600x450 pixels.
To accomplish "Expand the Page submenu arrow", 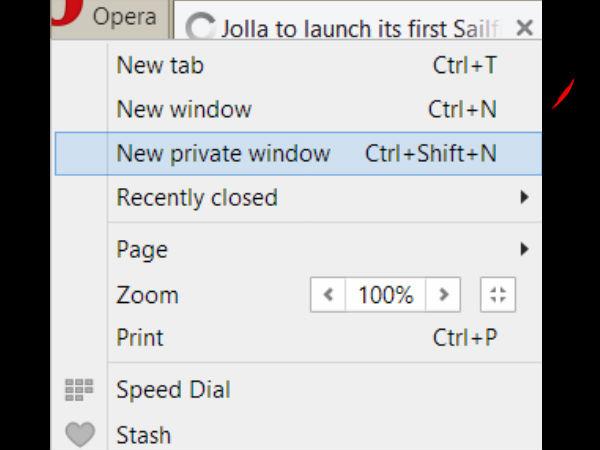I will pyautogui.click(x=523, y=249).
